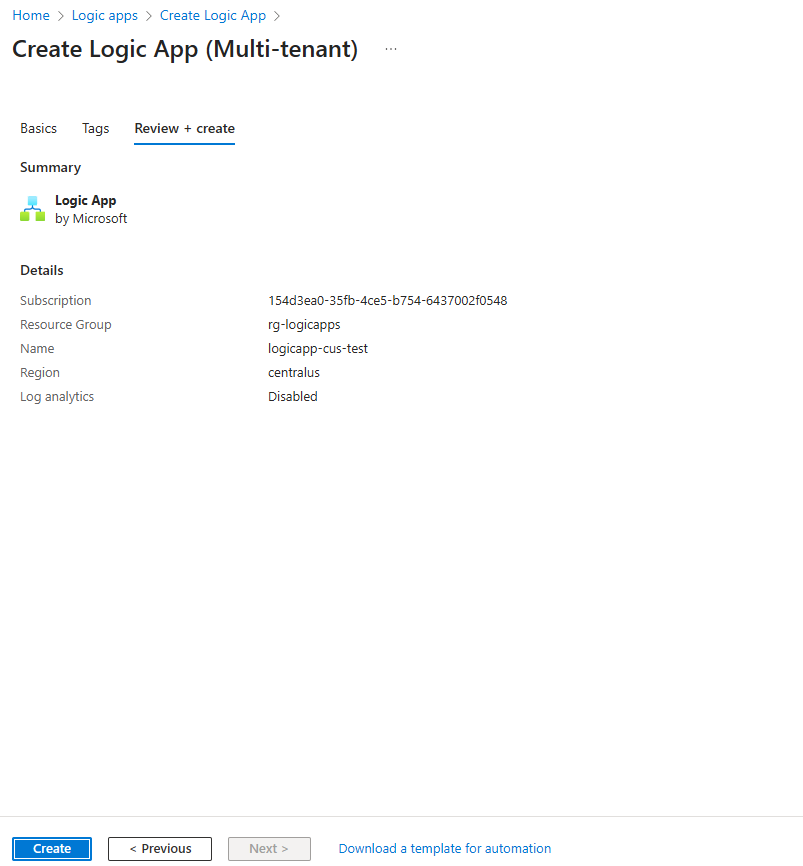Click the Home breadcrumb link
The width and height of the screenshot is (803, 866).
31,15
